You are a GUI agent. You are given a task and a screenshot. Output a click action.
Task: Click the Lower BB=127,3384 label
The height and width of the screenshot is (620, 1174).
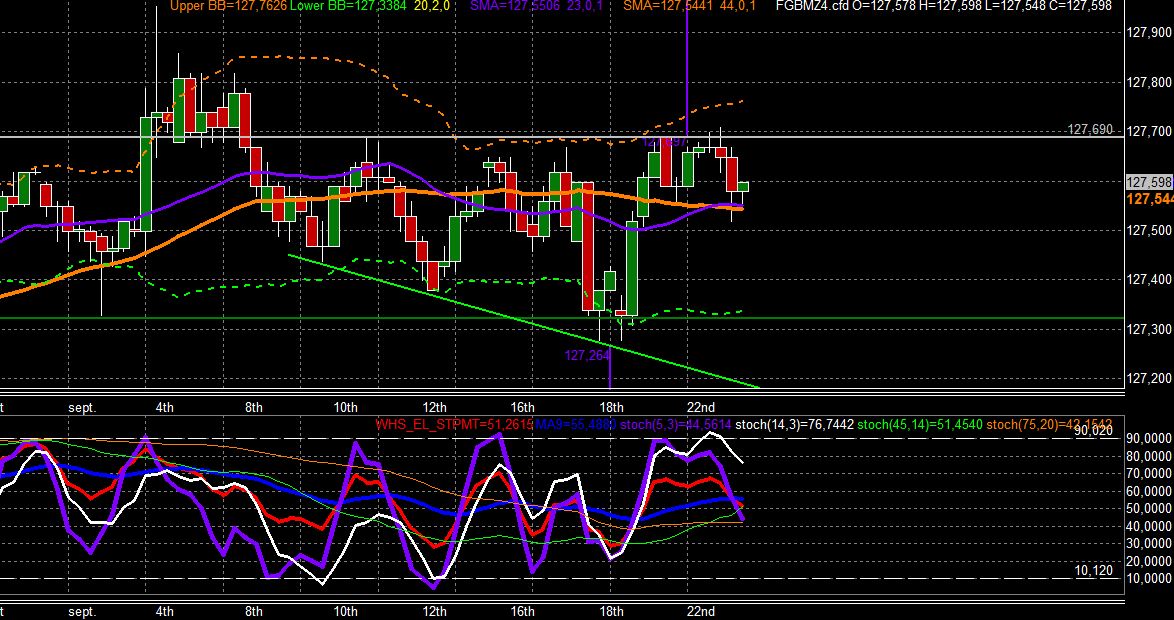point(349,6)
